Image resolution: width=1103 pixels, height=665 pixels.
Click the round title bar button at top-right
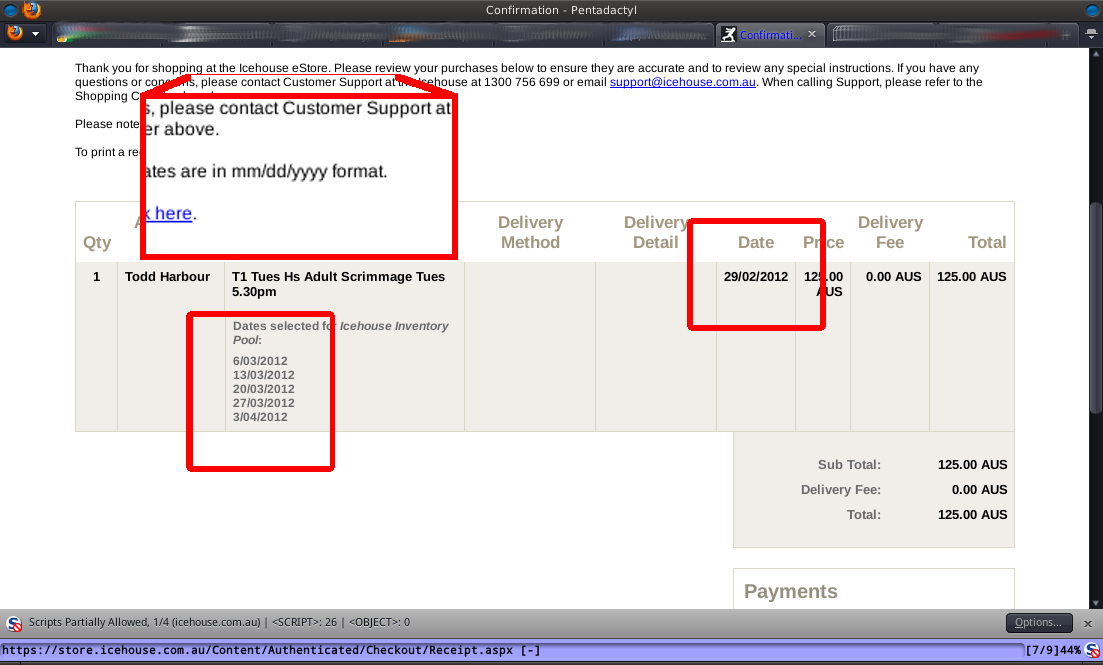[x=1092, y=10]
